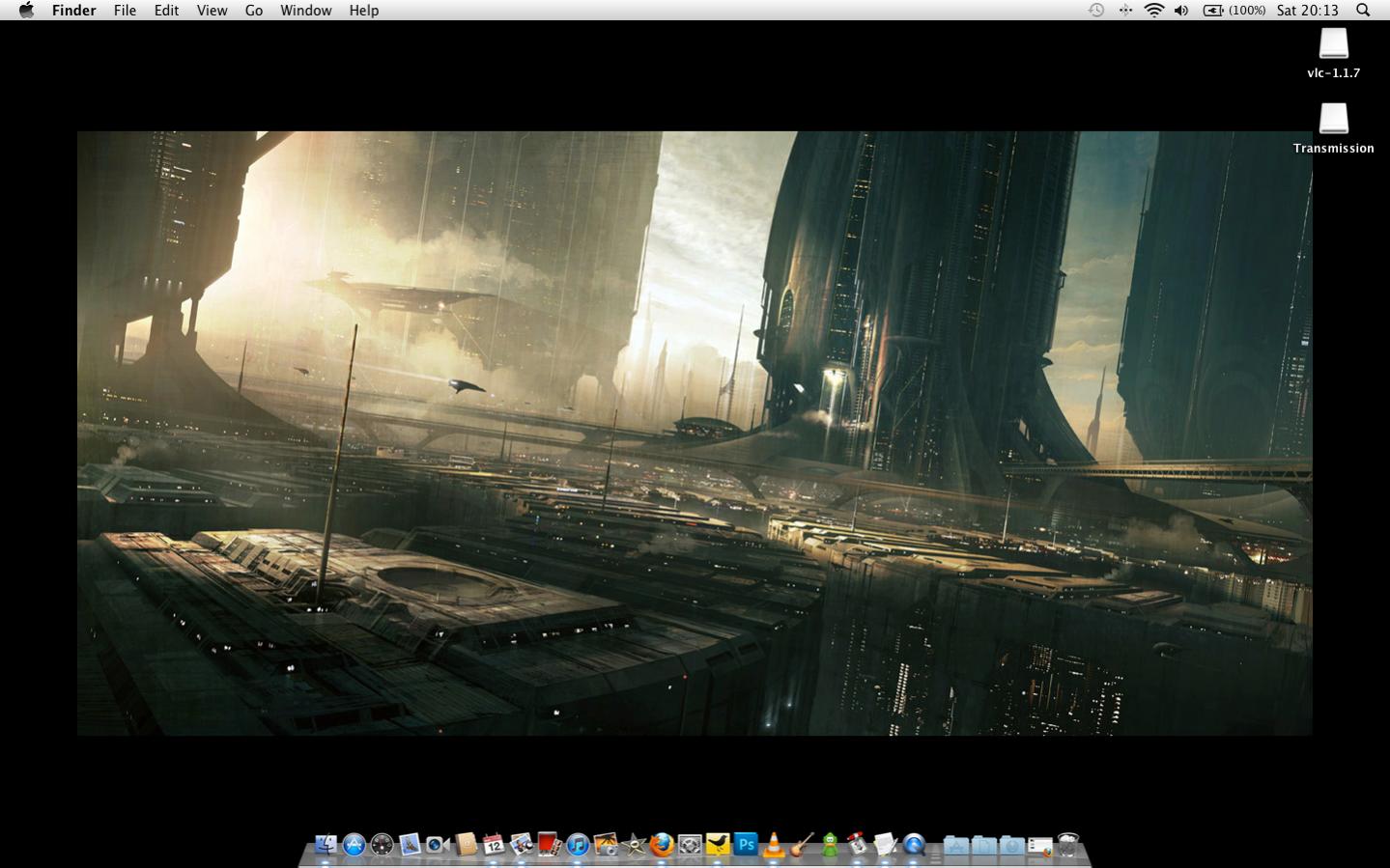This screenshot has width=1390, height=868.
Task: Open QuickTime Player in the dock
Action: [x=914, y=845]
